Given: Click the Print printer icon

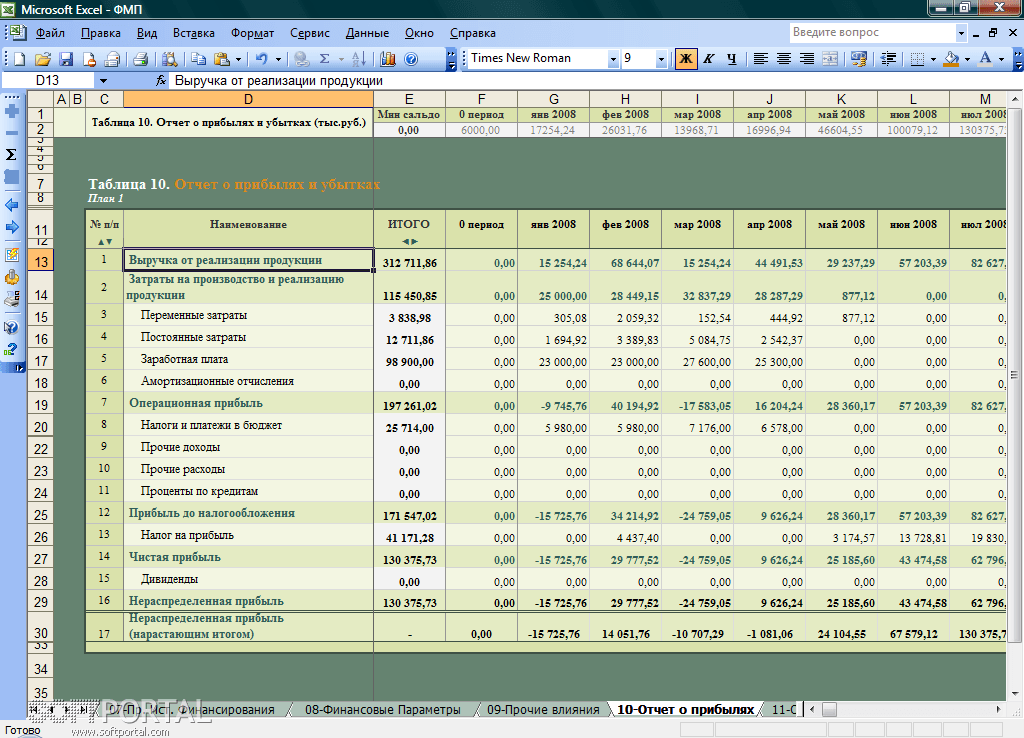Looking at the screenshot, I should click(140, 59).
